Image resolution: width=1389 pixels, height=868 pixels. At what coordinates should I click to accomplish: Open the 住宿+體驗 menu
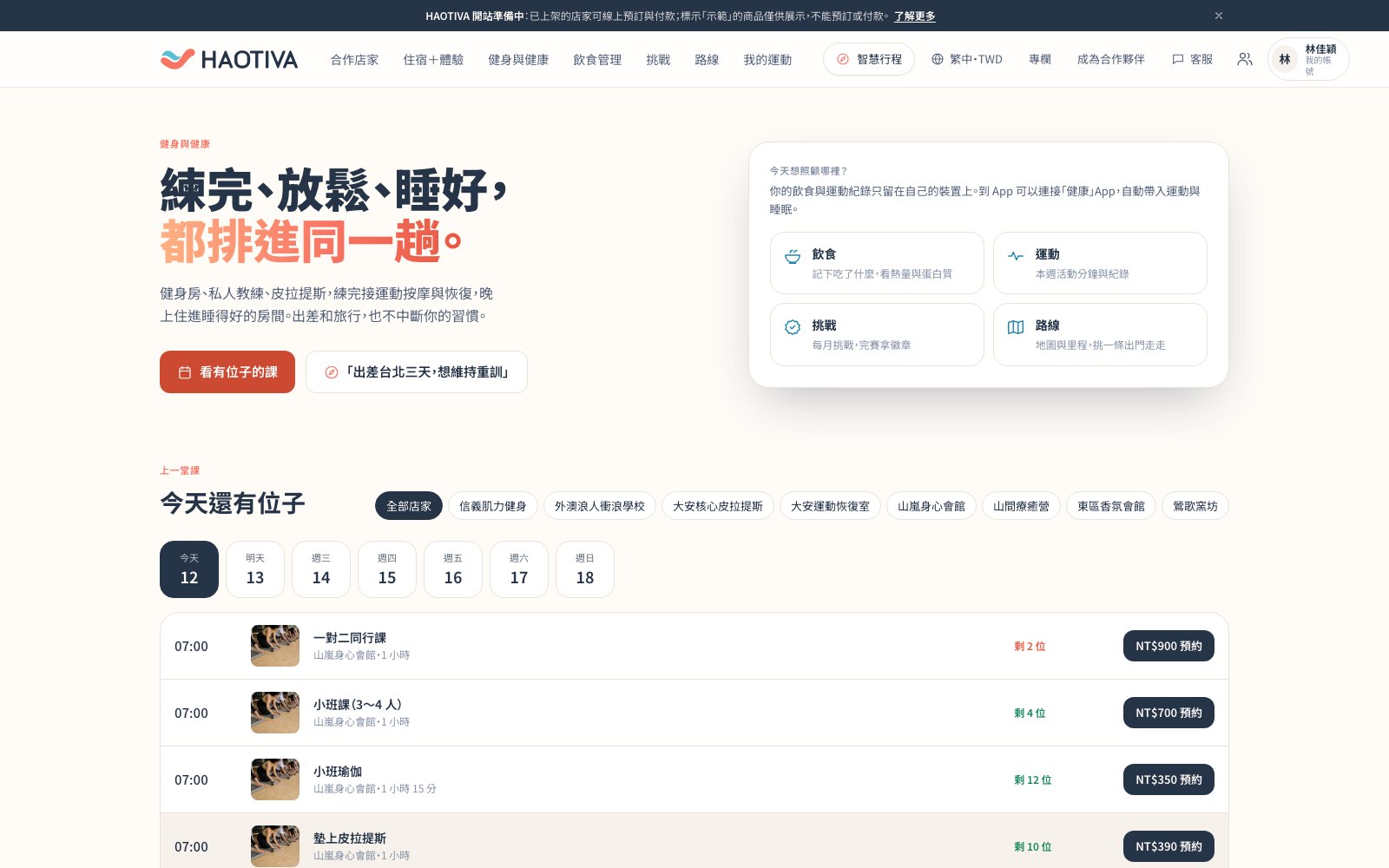tap(433, 59)
